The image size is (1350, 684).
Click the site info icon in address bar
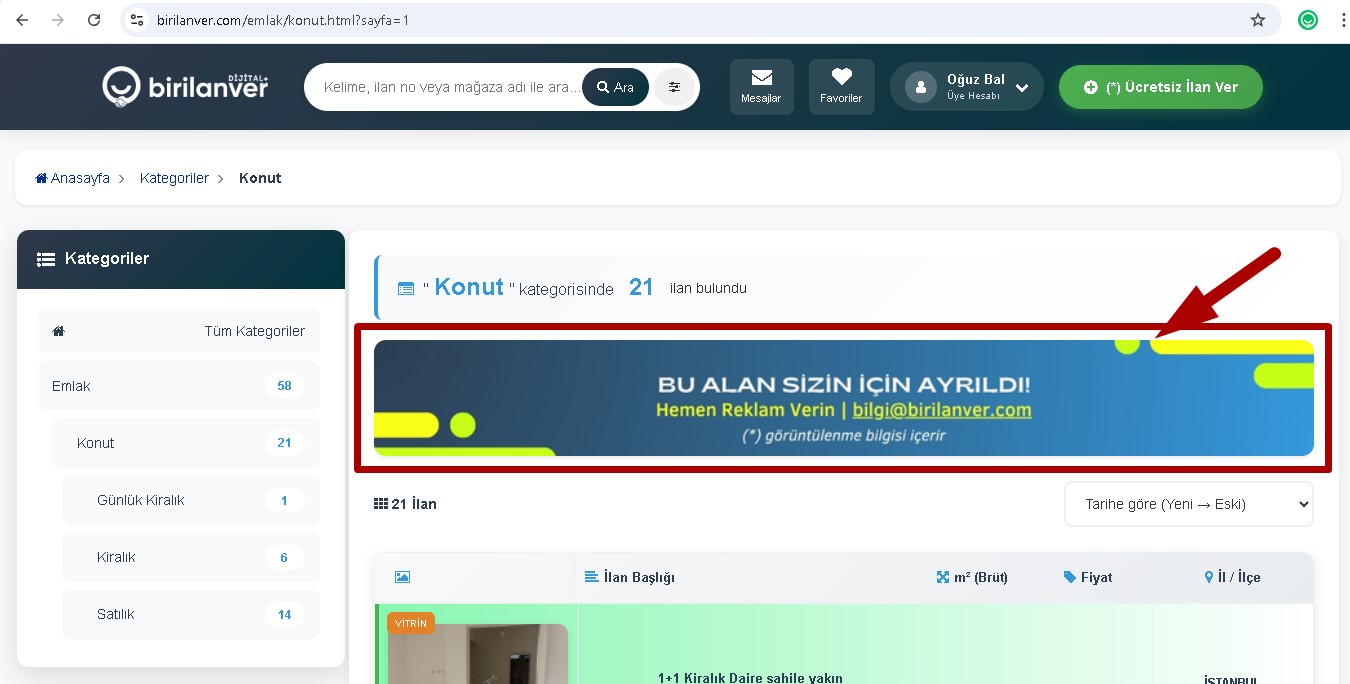pos(138,20)
